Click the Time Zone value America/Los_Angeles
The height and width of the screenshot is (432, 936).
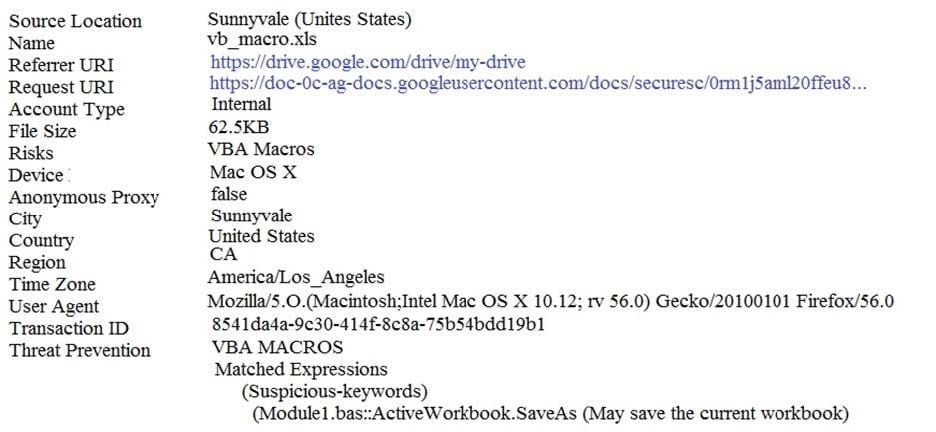click(296, 278)
